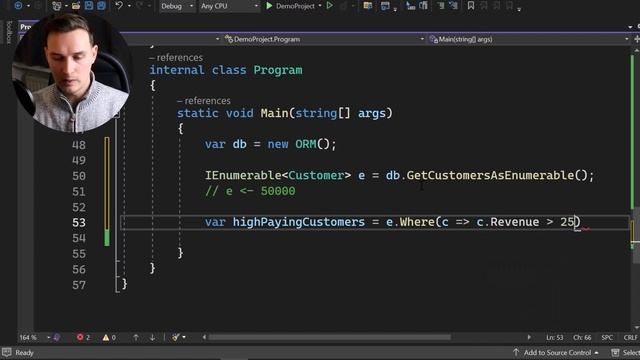640x360 pixels.
Task: Click the Undo arrow icon
Action: 119,6
